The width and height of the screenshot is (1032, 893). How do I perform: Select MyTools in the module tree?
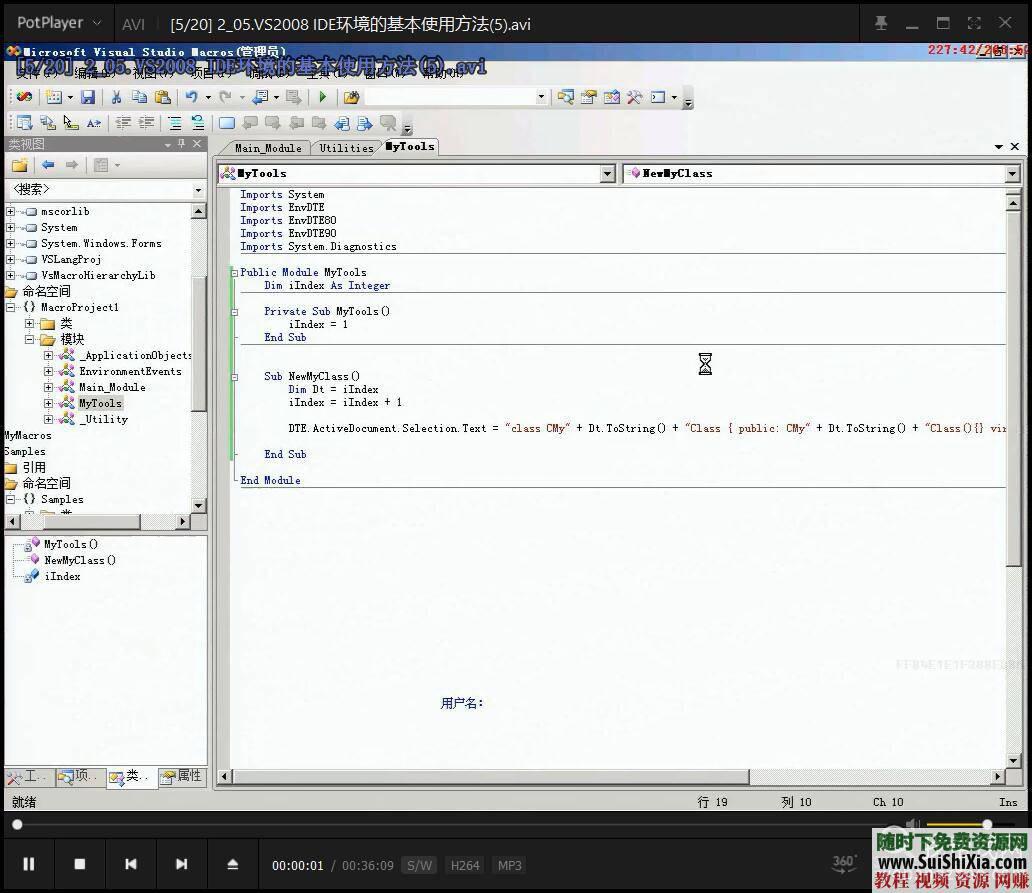click(100, 403)
